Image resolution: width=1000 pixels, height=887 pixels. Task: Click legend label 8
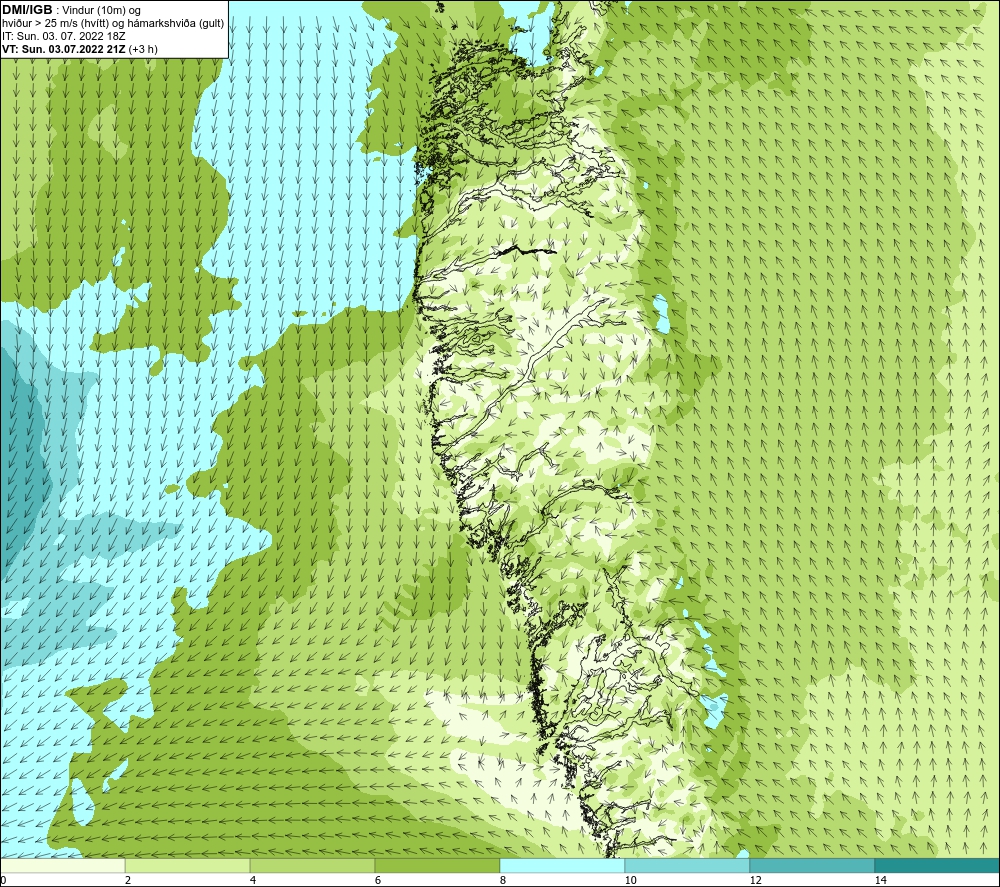coord(503,880)
